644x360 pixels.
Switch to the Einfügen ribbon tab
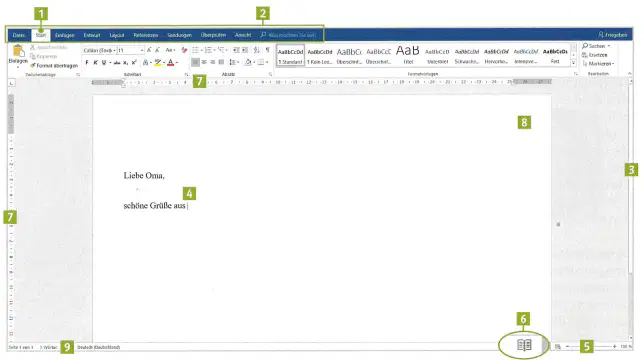point(64,35)
